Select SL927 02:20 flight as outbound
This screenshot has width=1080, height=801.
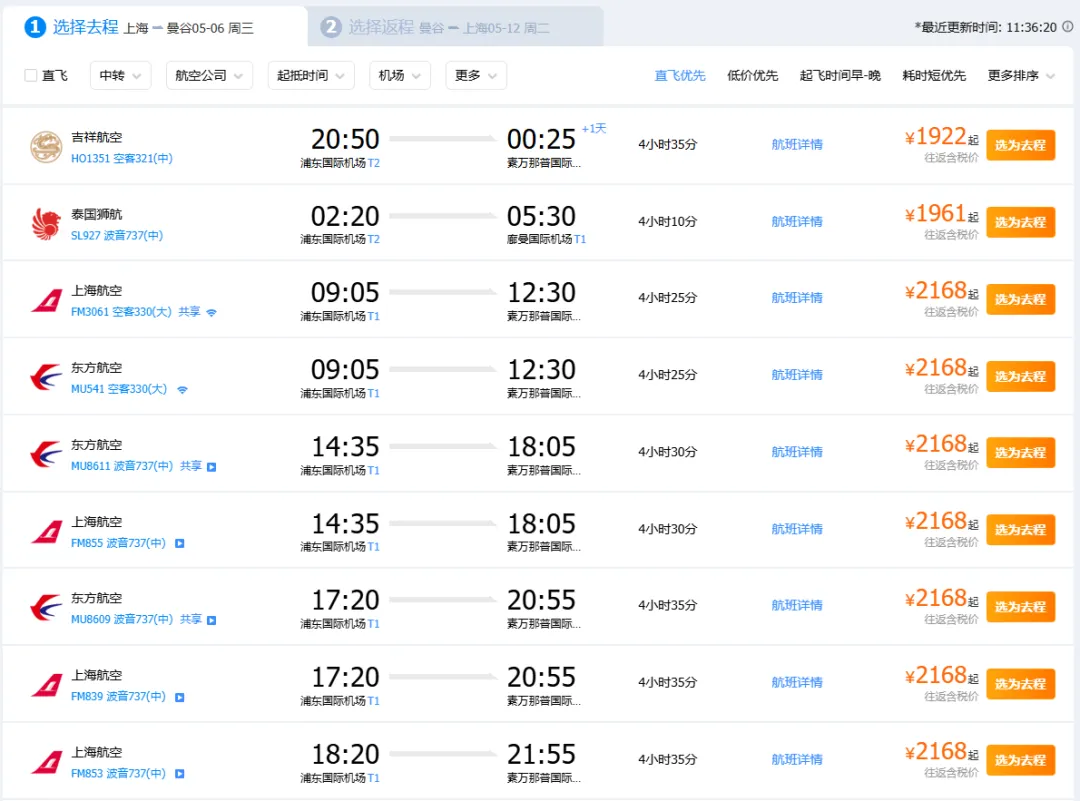click(x=1020, y=222)
